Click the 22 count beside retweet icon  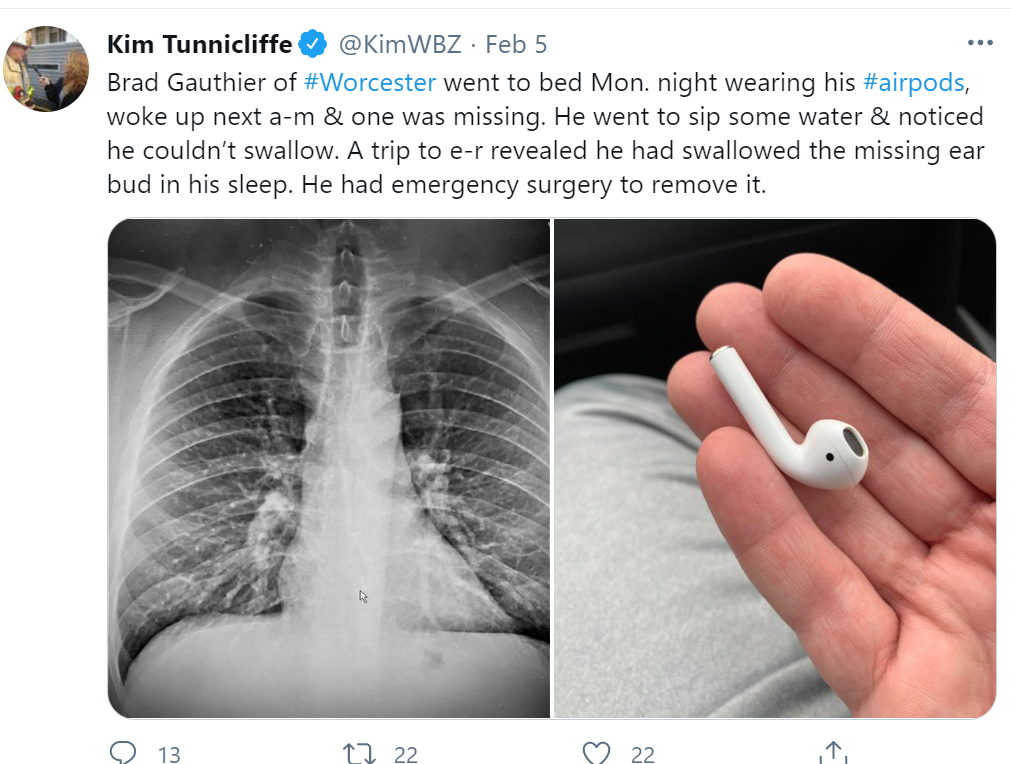pos(405,754)
